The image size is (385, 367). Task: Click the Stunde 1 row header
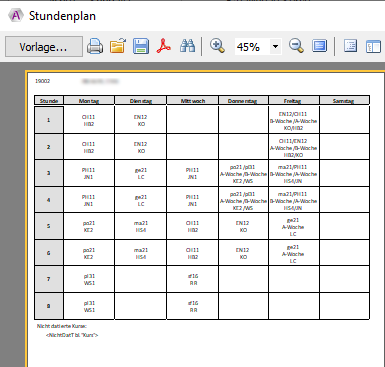coord(49,120)
